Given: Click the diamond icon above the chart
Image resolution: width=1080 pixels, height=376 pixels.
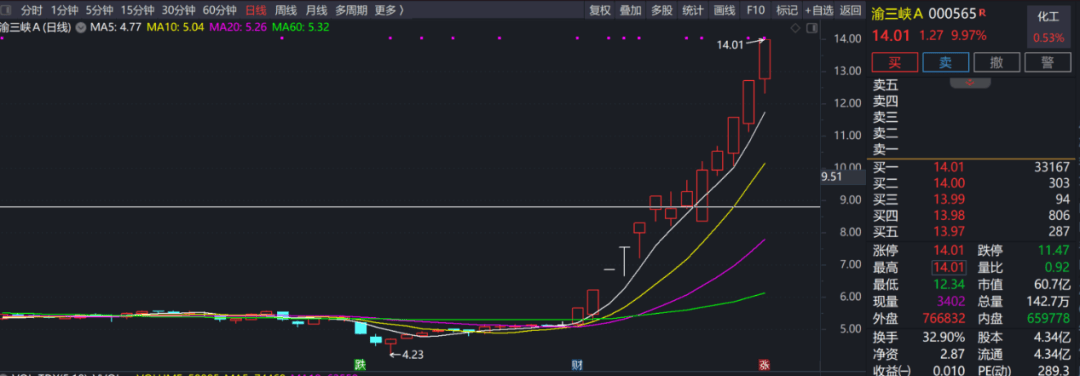Looking at the screenshot, I should coord(795,28).
